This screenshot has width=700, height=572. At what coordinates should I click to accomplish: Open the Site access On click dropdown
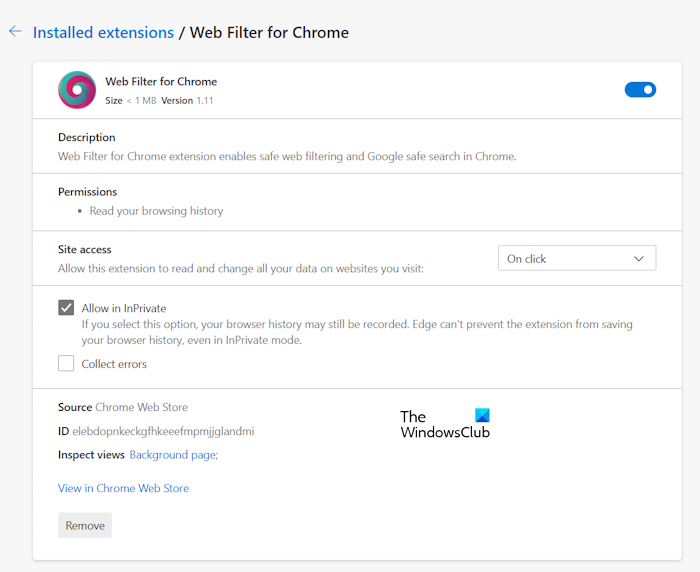coord(577,258)
